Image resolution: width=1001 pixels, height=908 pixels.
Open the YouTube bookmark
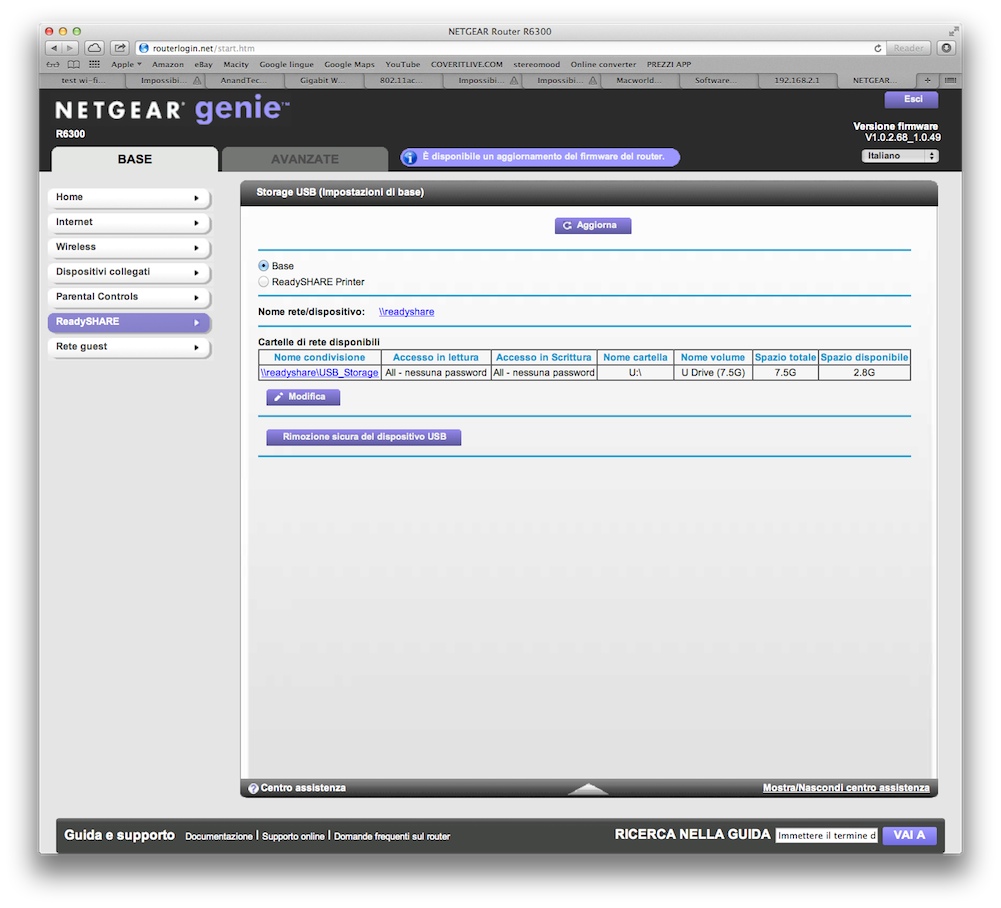click(x=403, y=64)
